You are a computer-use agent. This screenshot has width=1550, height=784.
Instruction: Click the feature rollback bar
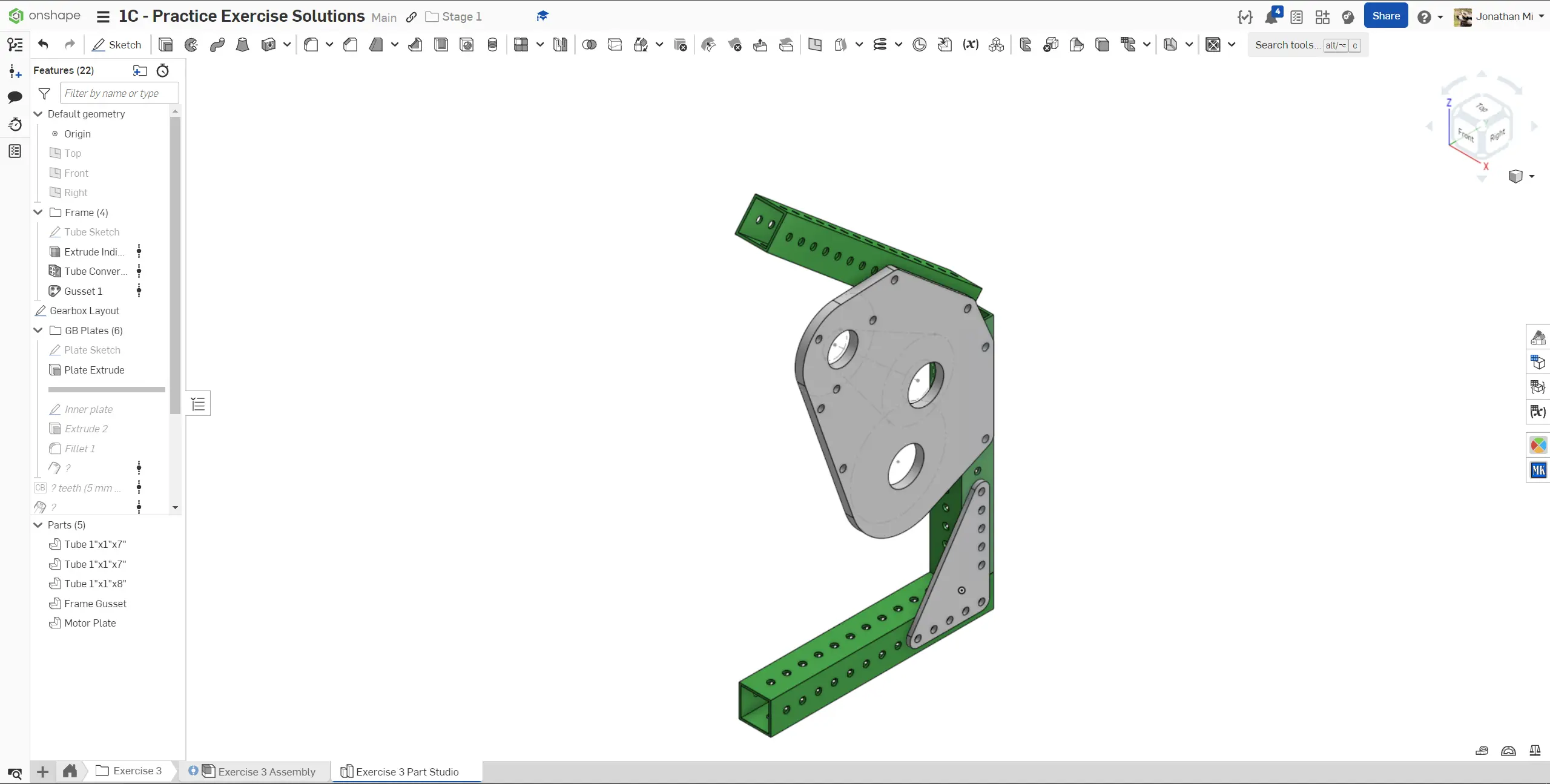[x=107, y=390]
